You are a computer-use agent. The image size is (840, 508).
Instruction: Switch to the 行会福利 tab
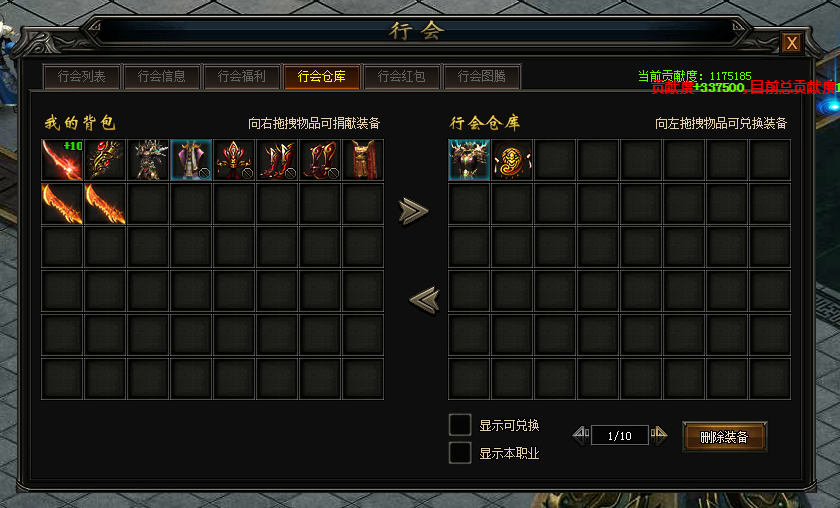click(242, 77)
